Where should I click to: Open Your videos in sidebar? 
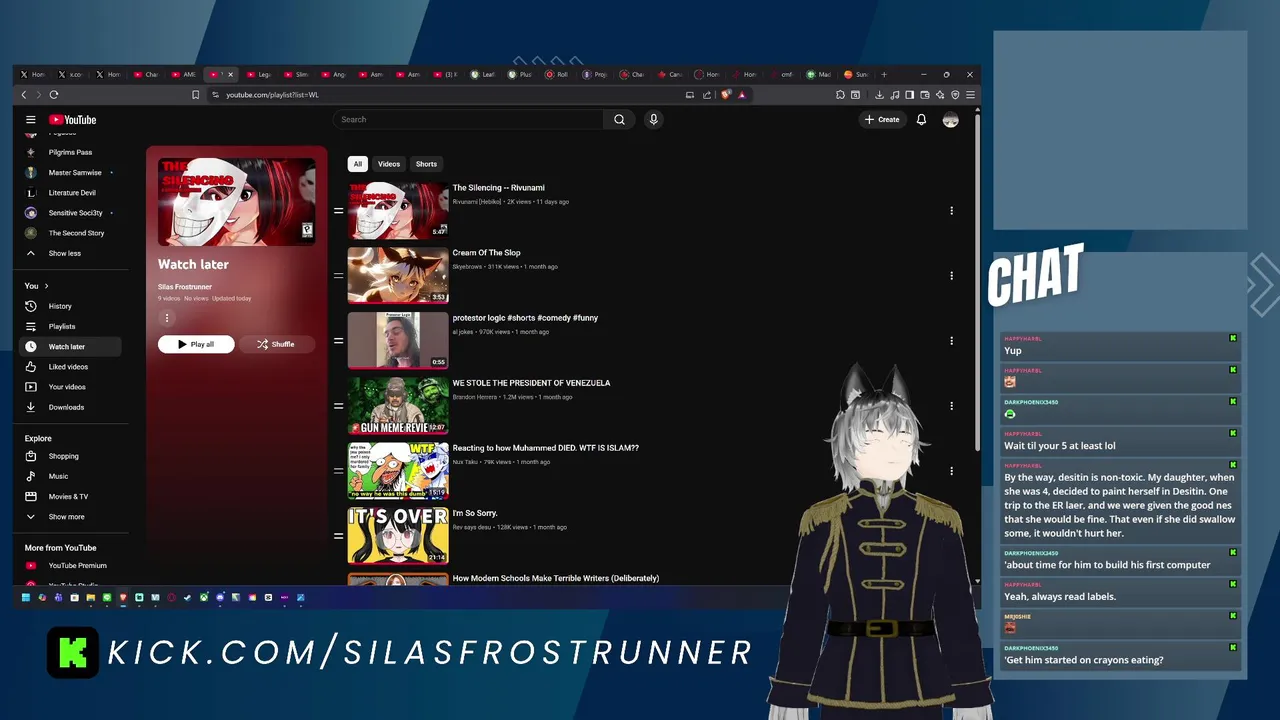pos(69,387)
